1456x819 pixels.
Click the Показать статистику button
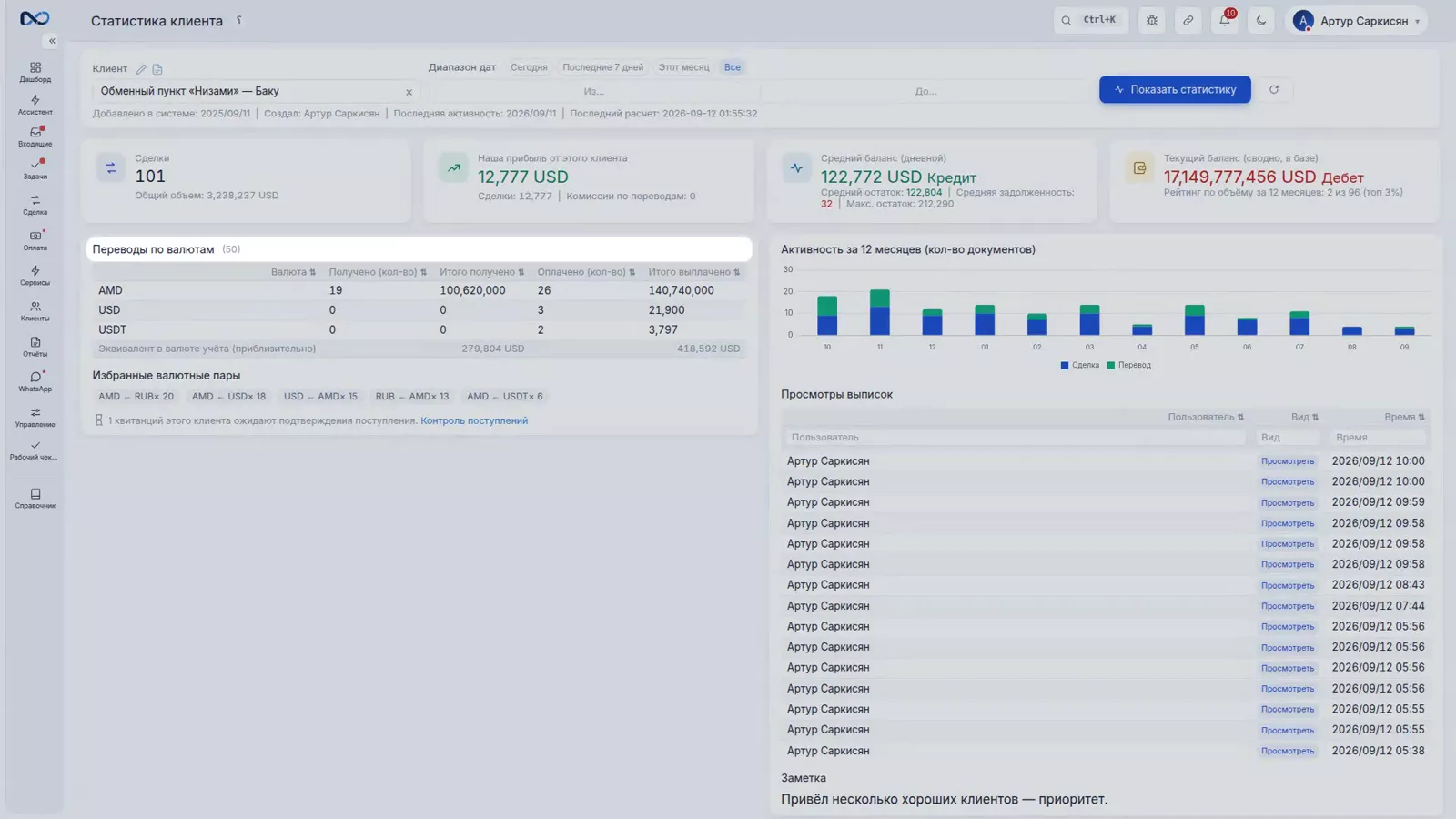coord(1175,89)
